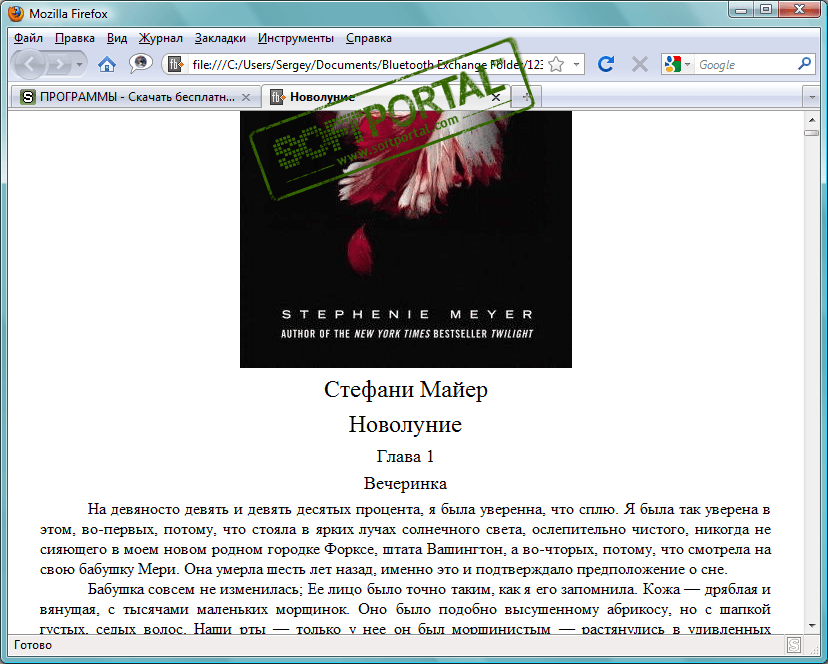Open the Справка menu
Image resolution: width=828 pixels, height=664 pixels.
click(x=369, y=38)
